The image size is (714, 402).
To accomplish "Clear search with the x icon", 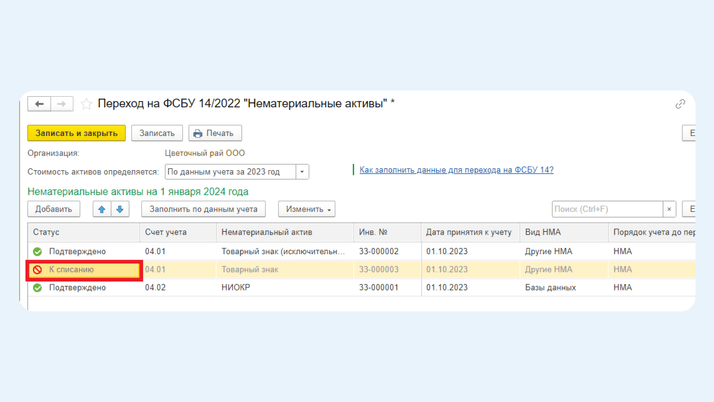I will 669,209.
